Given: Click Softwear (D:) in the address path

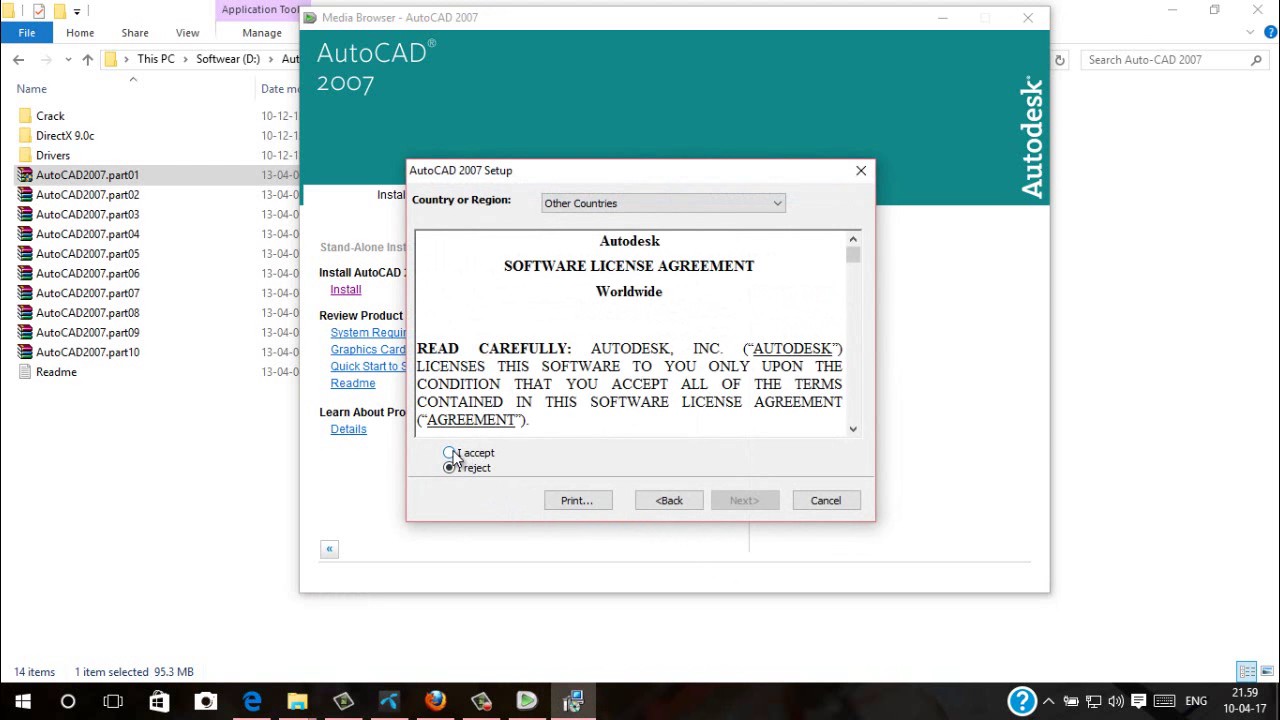Looking at the screenshot, I should click(x=228, y=60).
